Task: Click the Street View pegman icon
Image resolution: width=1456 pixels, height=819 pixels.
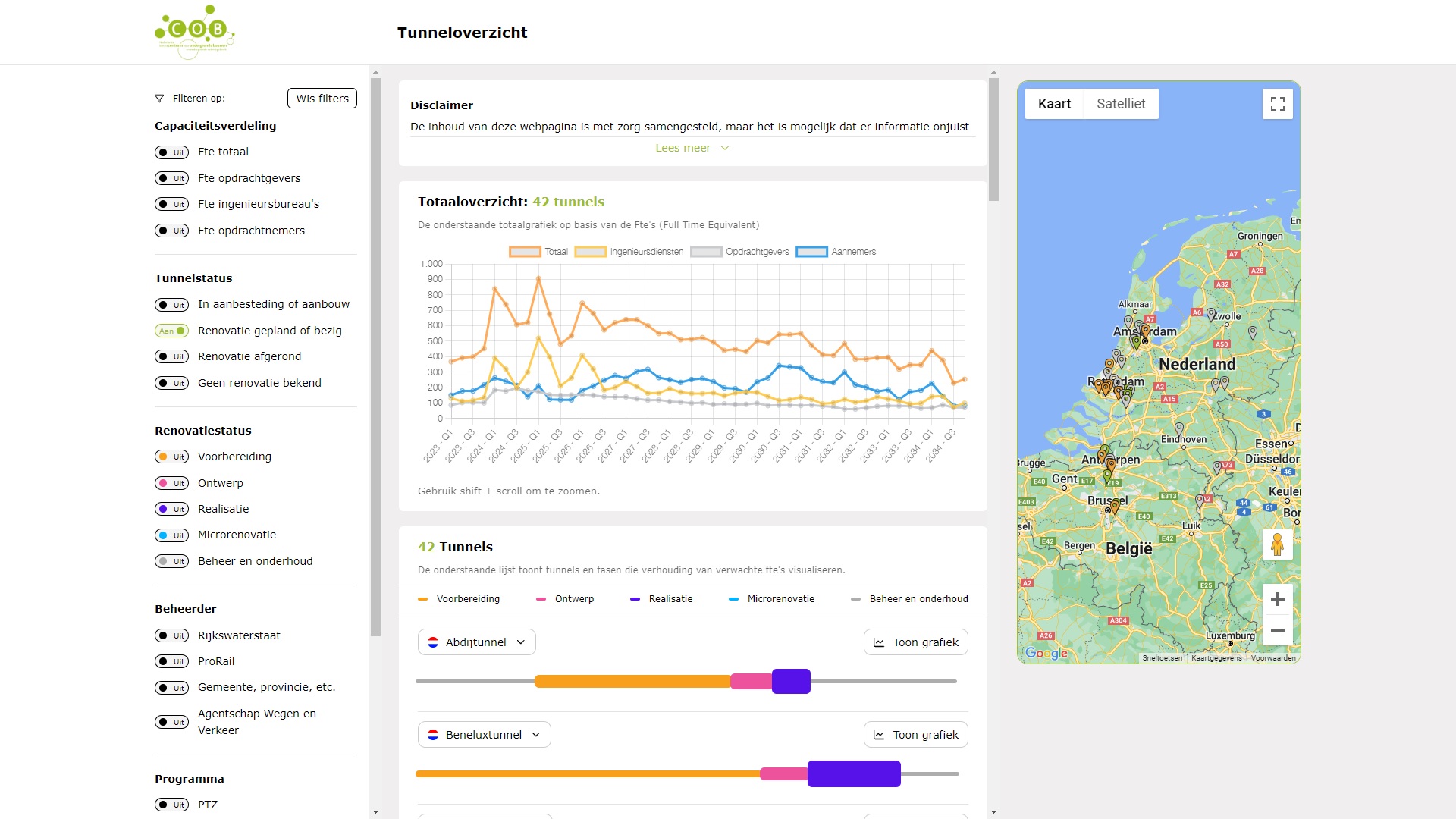Action: [1277, 544]
